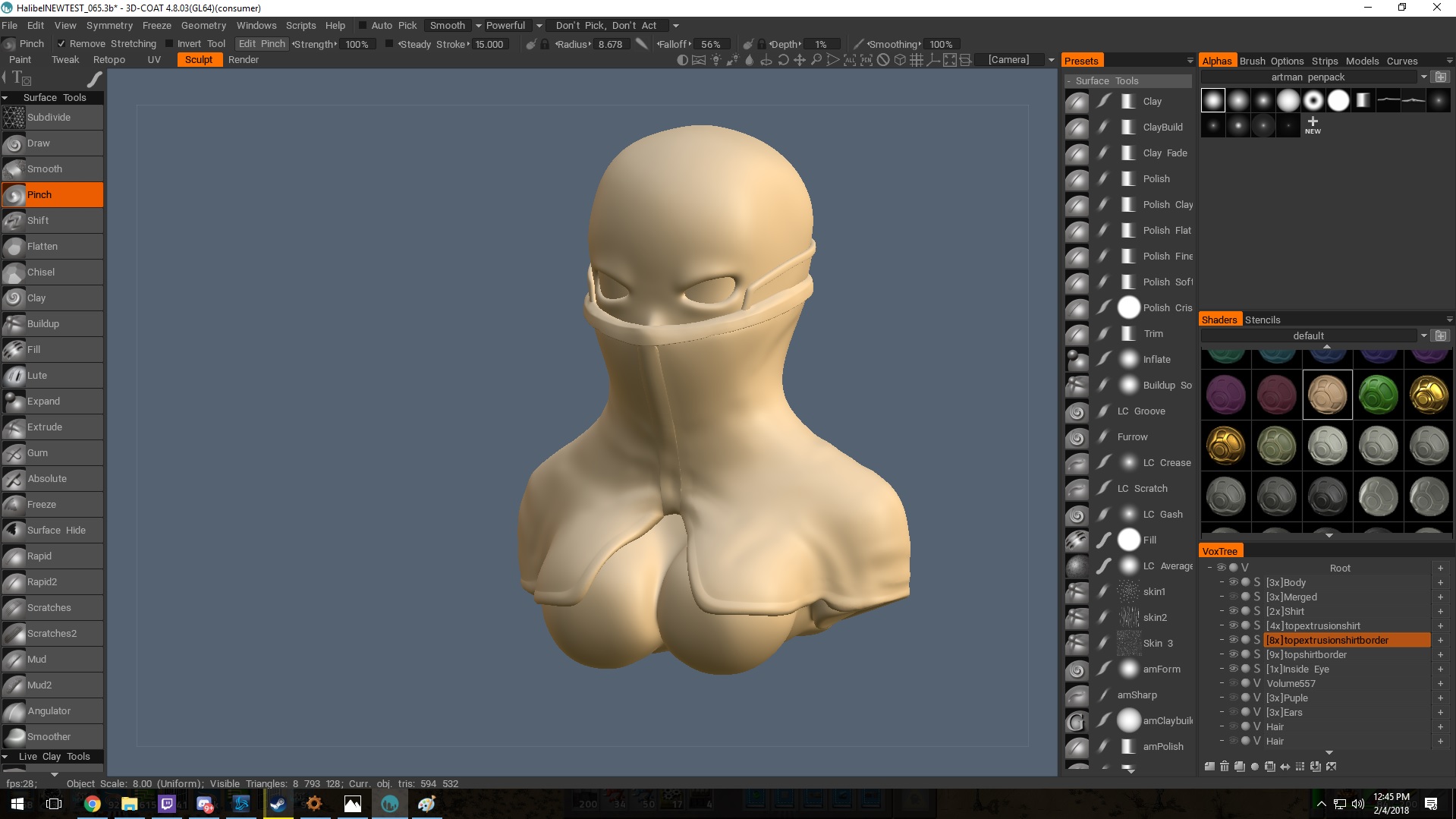The image size is (1456, 819).
Task: Add new alpha with NEW icon
Action: (1313, 125)
